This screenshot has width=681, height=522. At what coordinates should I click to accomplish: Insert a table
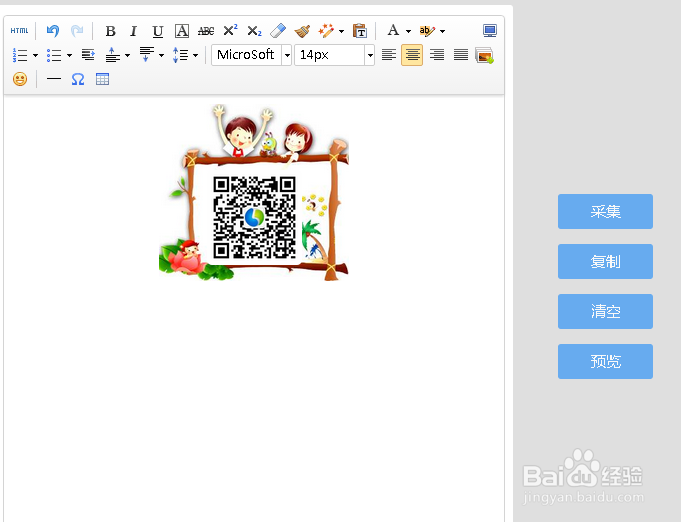click(x=102, y=79)
